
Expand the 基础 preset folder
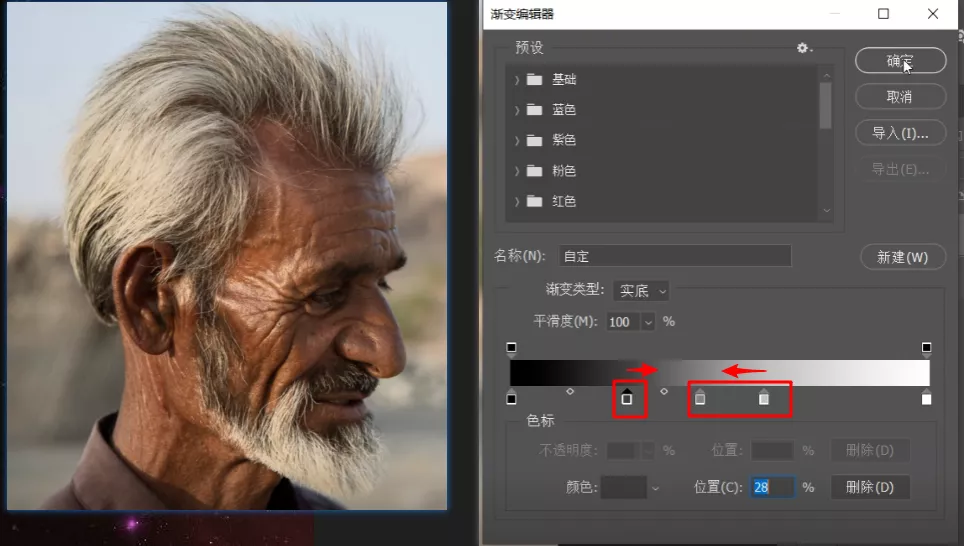[516, 80]
